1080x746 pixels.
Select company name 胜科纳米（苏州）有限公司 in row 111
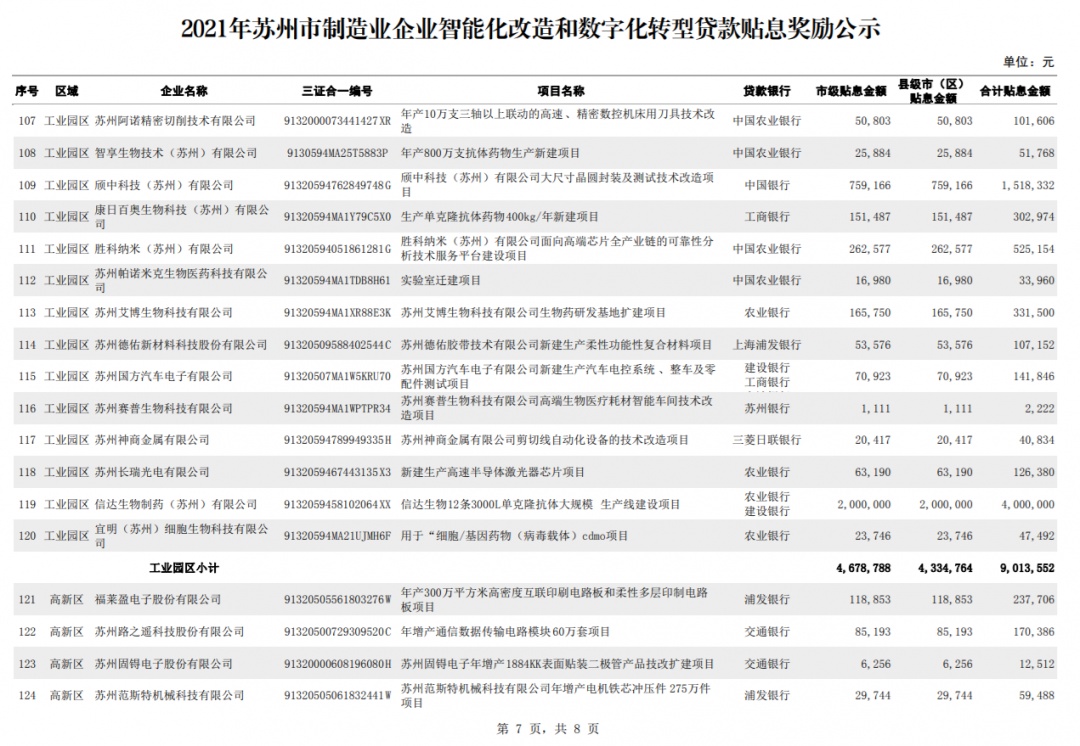tap(164, 249)
